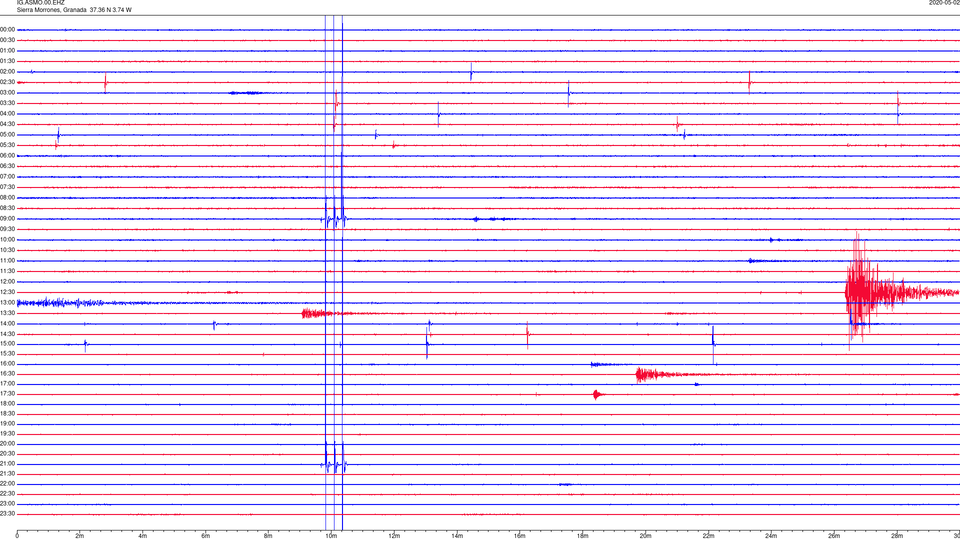960x540 pixels.
Task: Pick the 10:00 row label
Action: pyautogui.click(x=7, y=239)
